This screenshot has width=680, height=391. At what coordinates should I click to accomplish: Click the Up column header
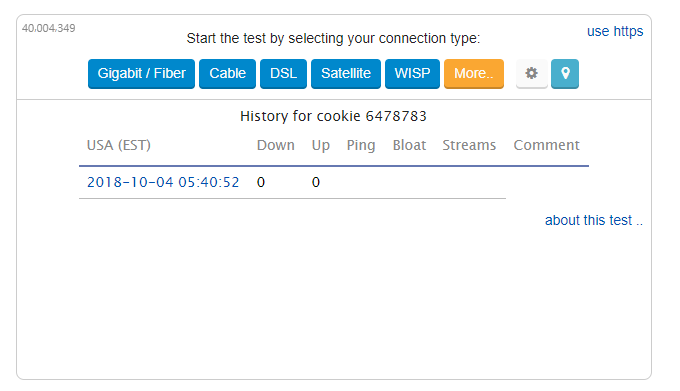320,146
